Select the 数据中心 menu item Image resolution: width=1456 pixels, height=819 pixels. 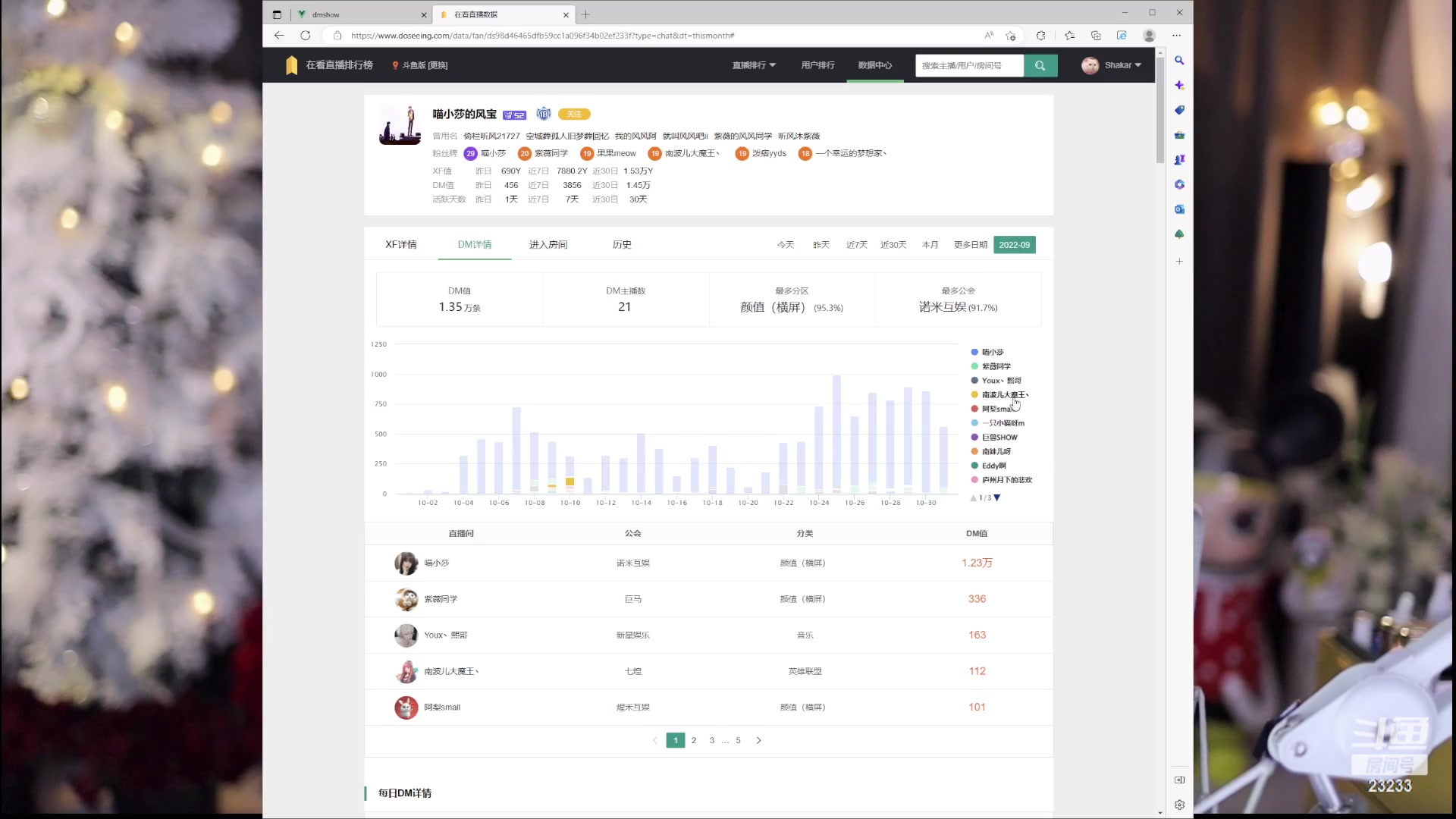coord(875,65)
